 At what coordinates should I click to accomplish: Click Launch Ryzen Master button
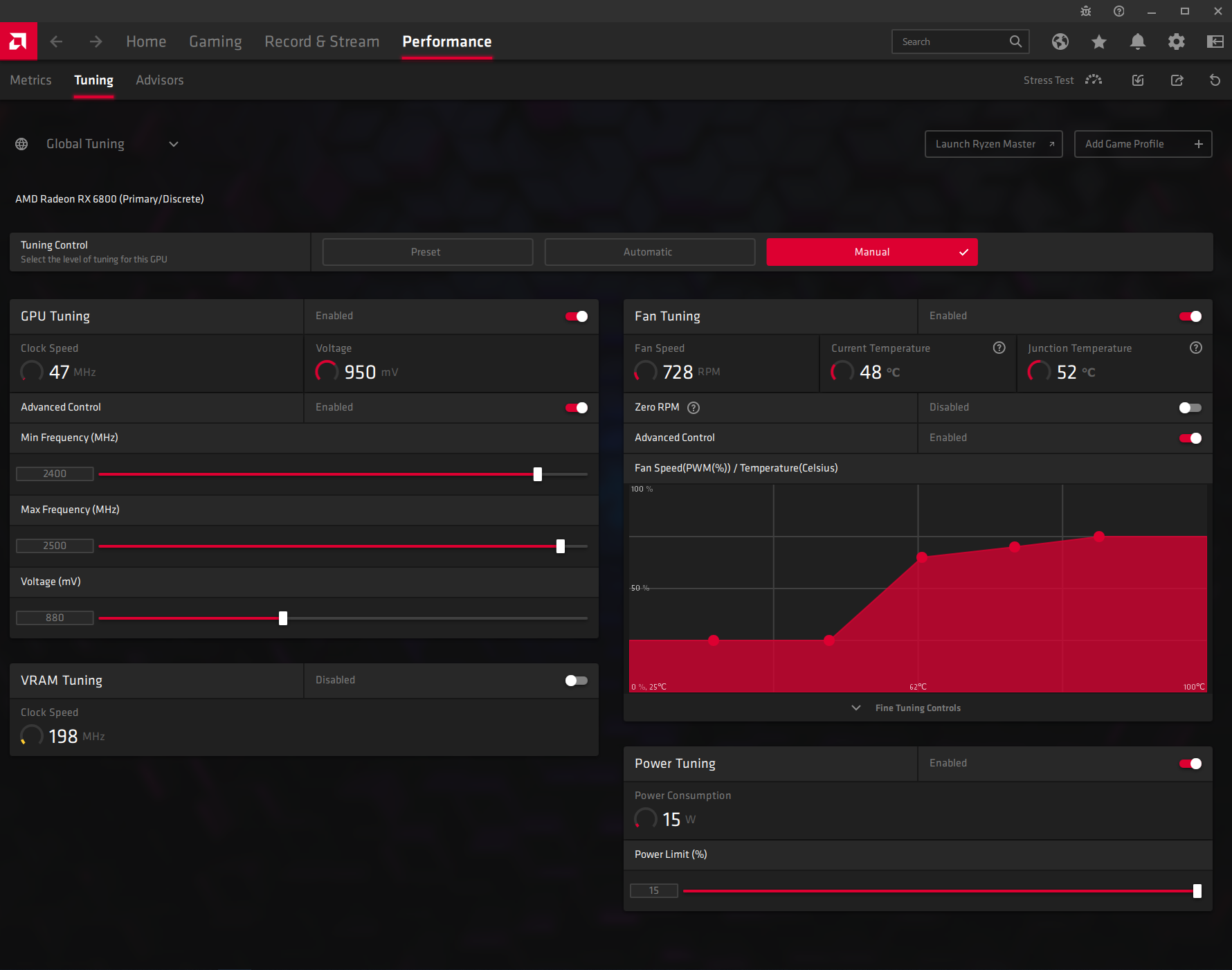click(x=993, y=144)
